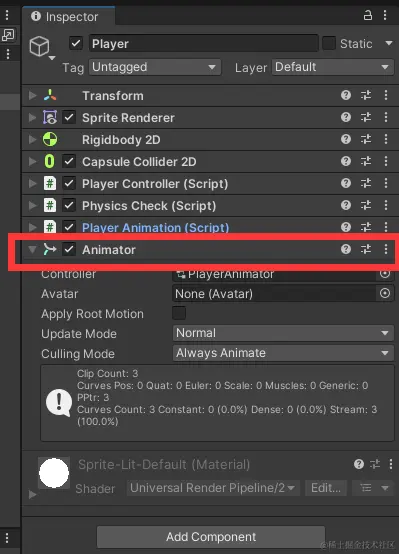Click the Animator component help icon

click(x=346, y=249)
